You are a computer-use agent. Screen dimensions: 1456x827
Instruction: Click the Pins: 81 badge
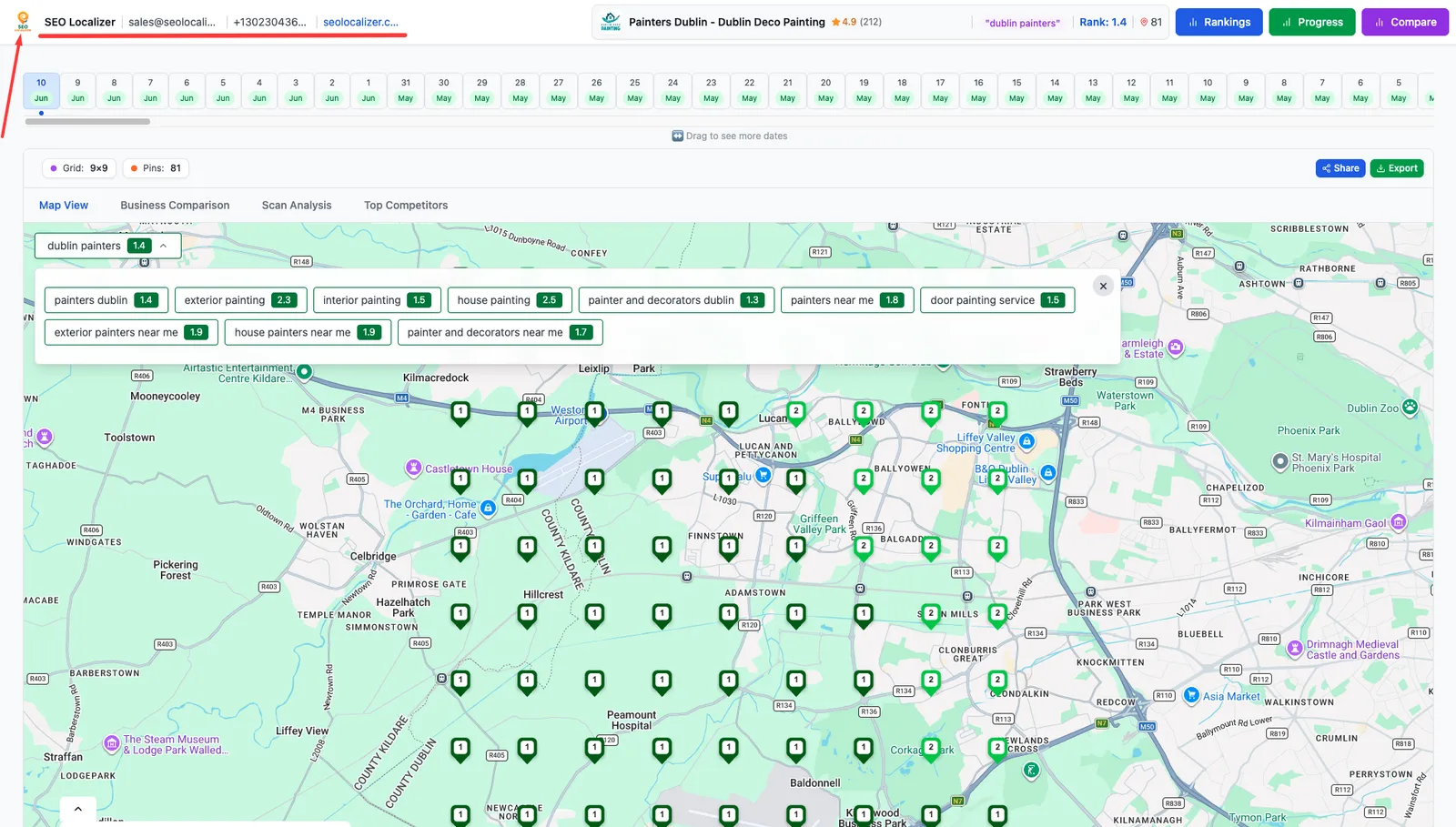(x=156, y=168)
